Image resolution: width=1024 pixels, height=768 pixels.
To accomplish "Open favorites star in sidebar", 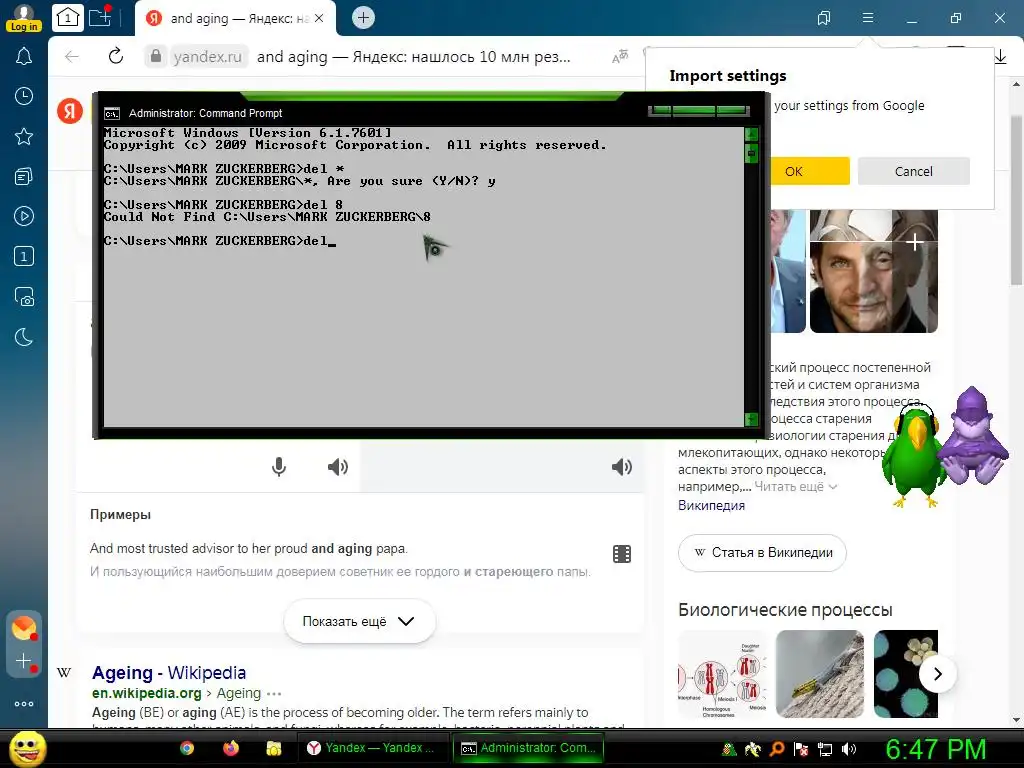I will pyautogui.click(x=24, y=136).
